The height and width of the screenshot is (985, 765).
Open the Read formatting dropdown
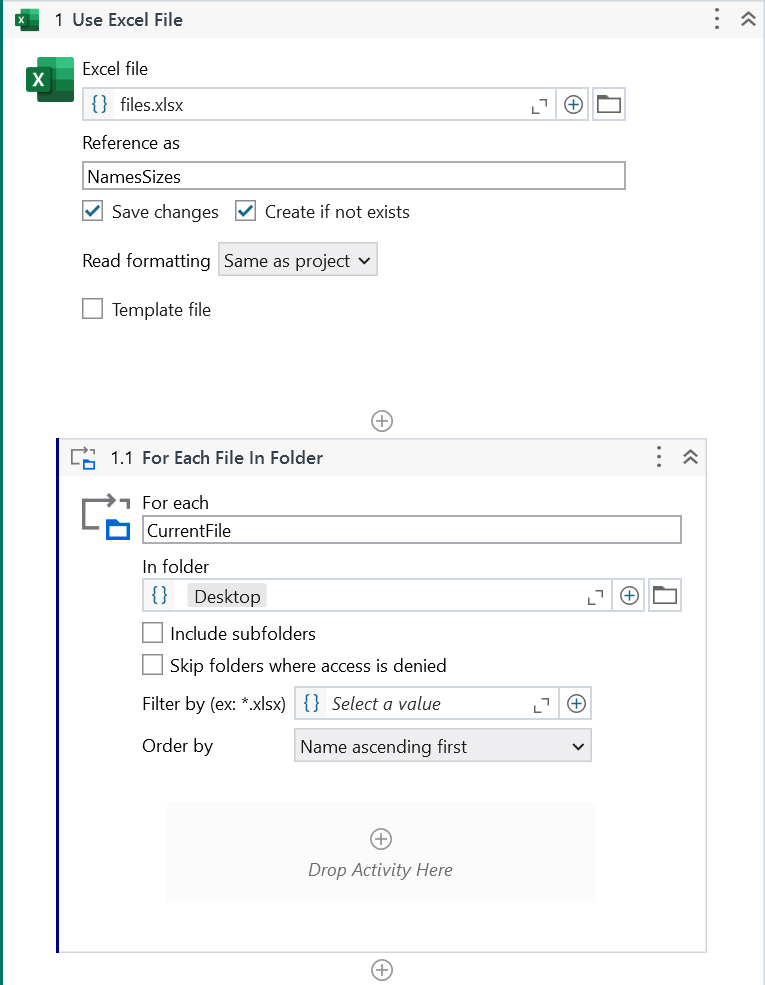click(x=297, y=261)
